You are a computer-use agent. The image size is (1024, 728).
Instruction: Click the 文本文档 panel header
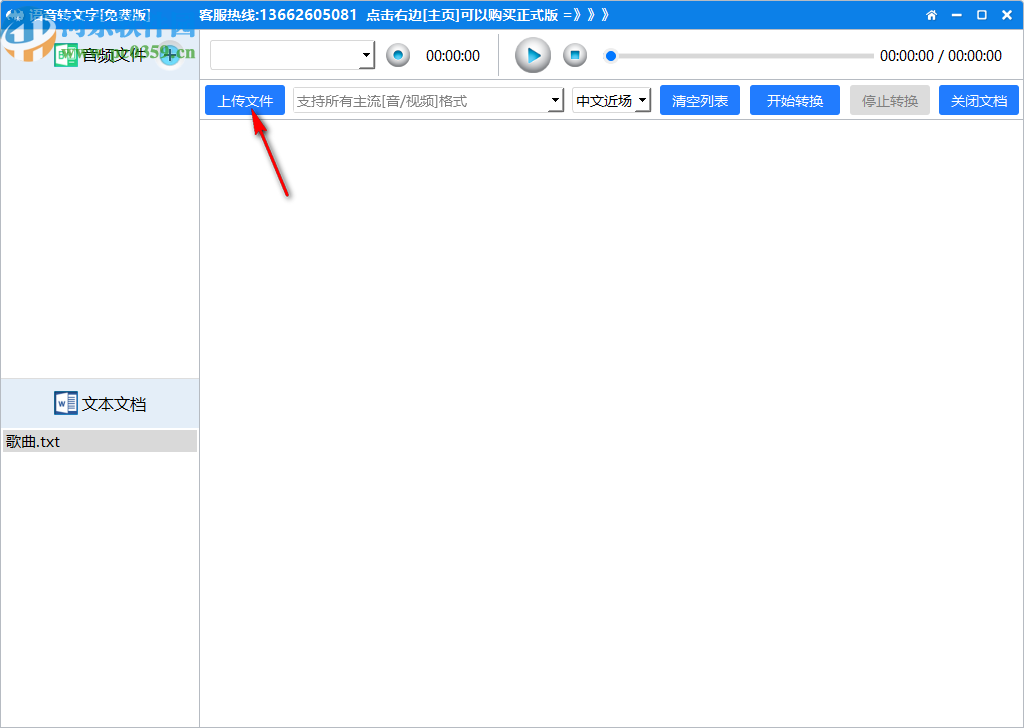coord(99,404)
